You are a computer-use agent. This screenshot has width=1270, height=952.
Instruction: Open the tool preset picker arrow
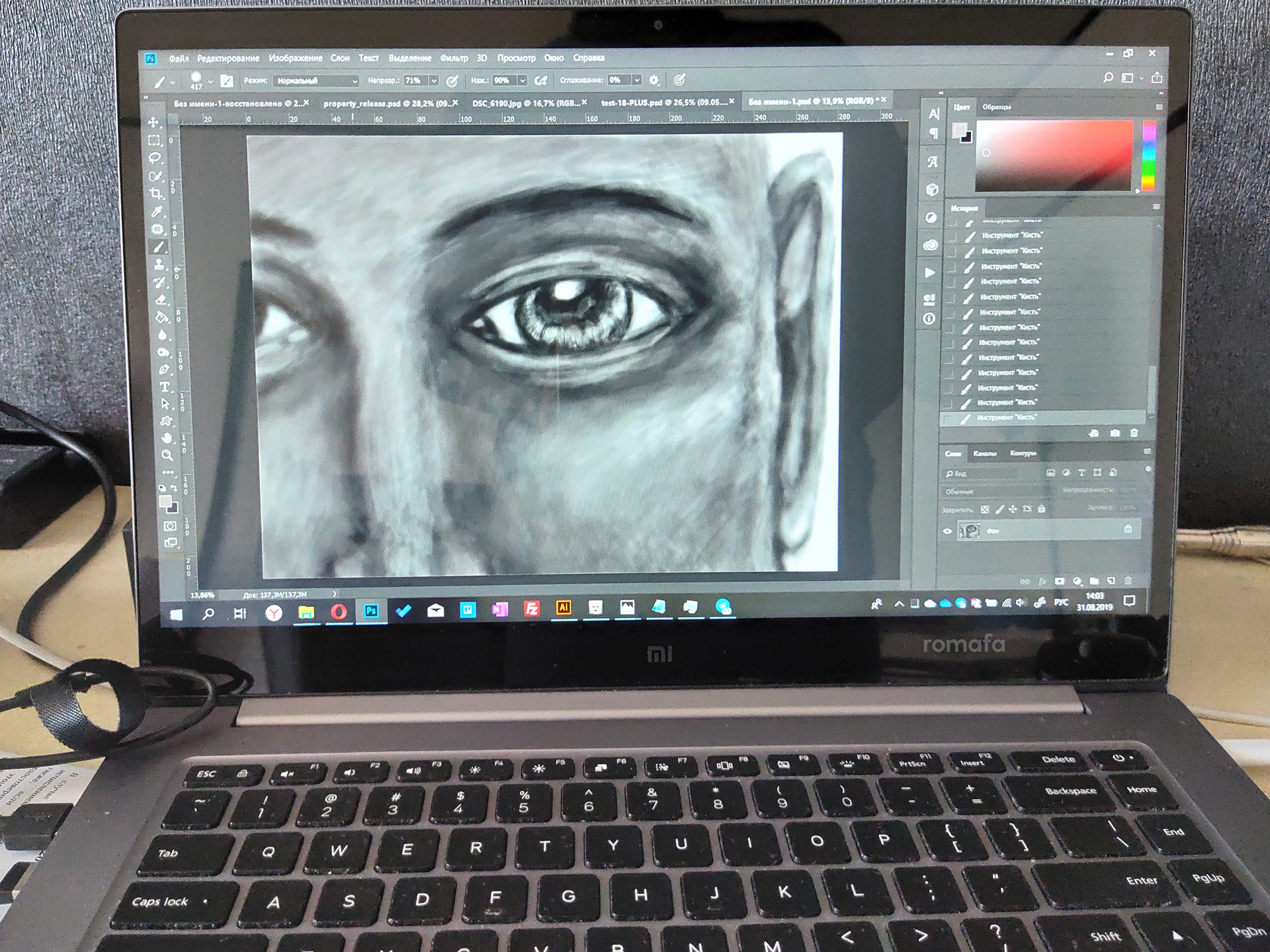(x=173, y=83)
